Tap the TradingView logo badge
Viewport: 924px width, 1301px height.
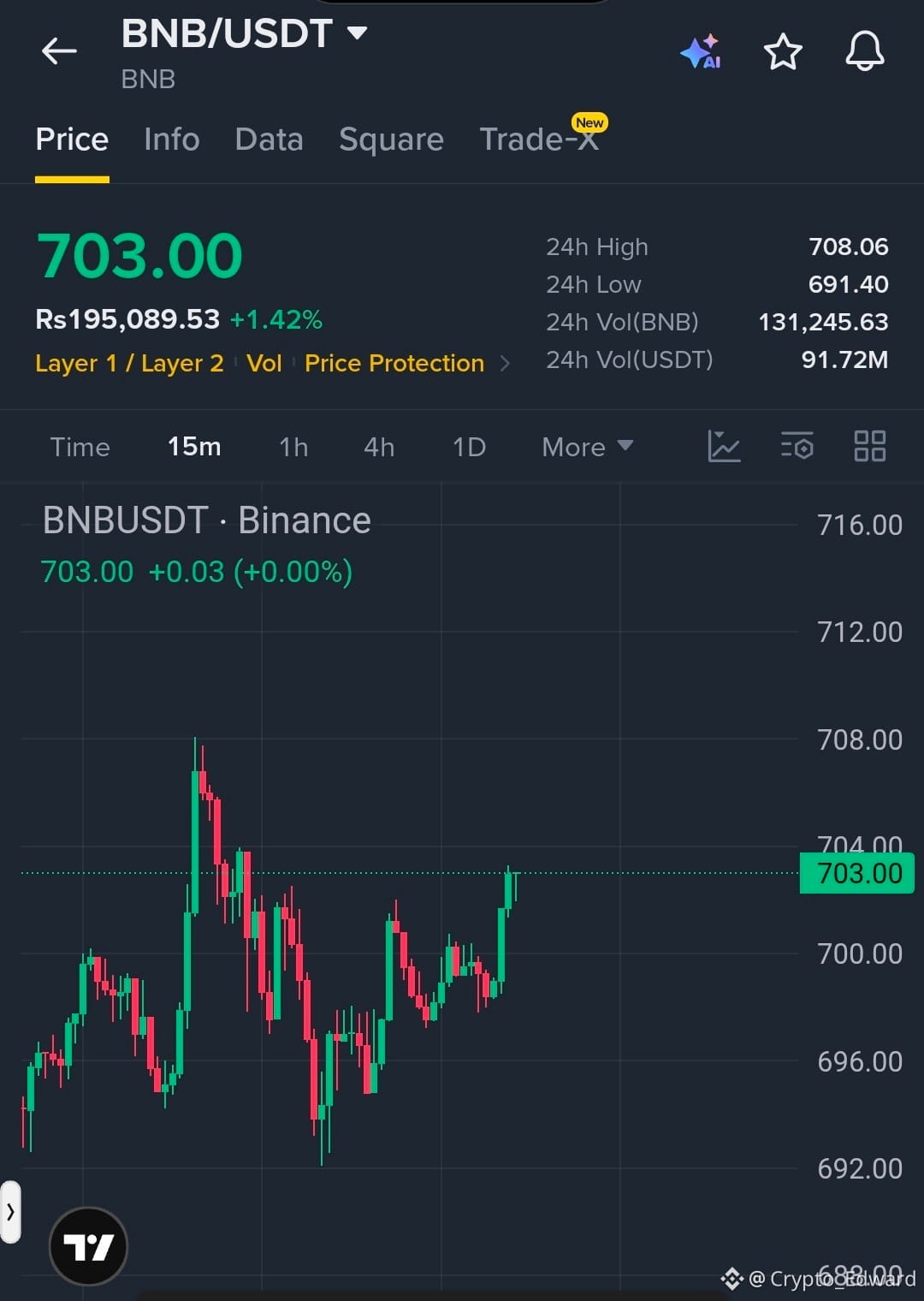88,1246
